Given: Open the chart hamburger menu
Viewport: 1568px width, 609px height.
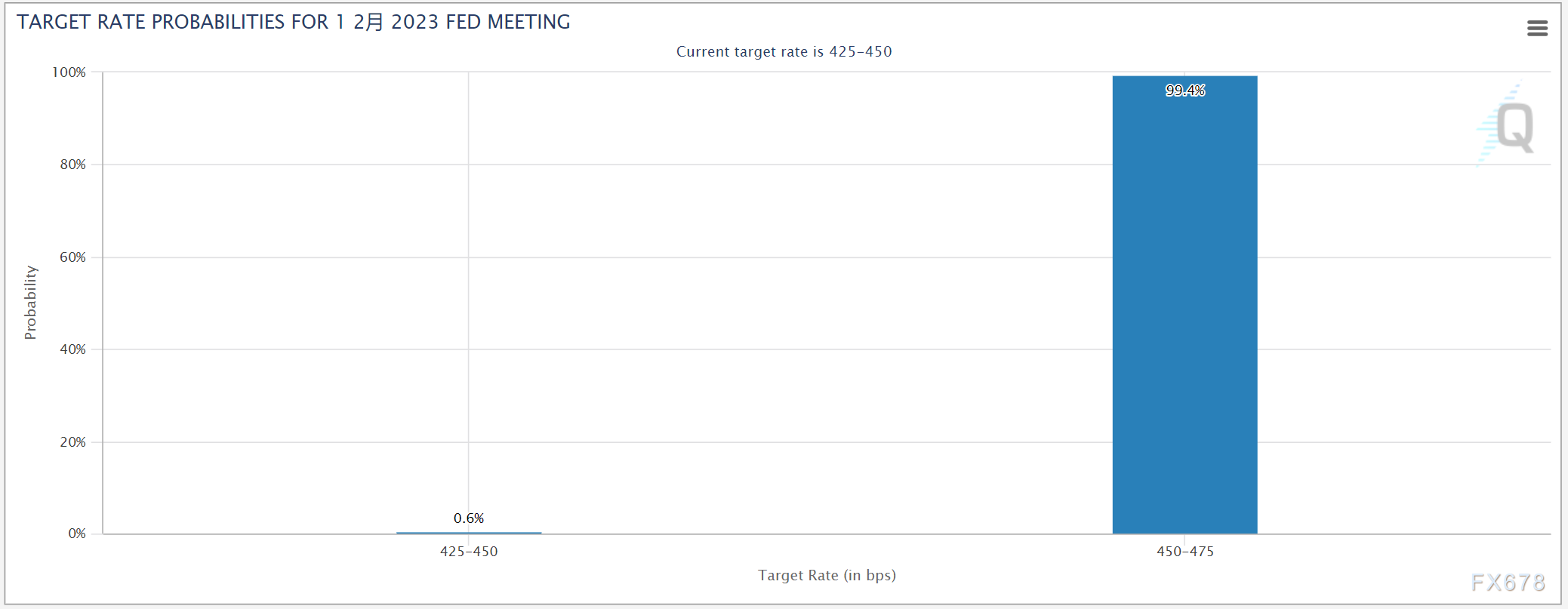Looking at the screenshot, I should tap(1537, 29).
